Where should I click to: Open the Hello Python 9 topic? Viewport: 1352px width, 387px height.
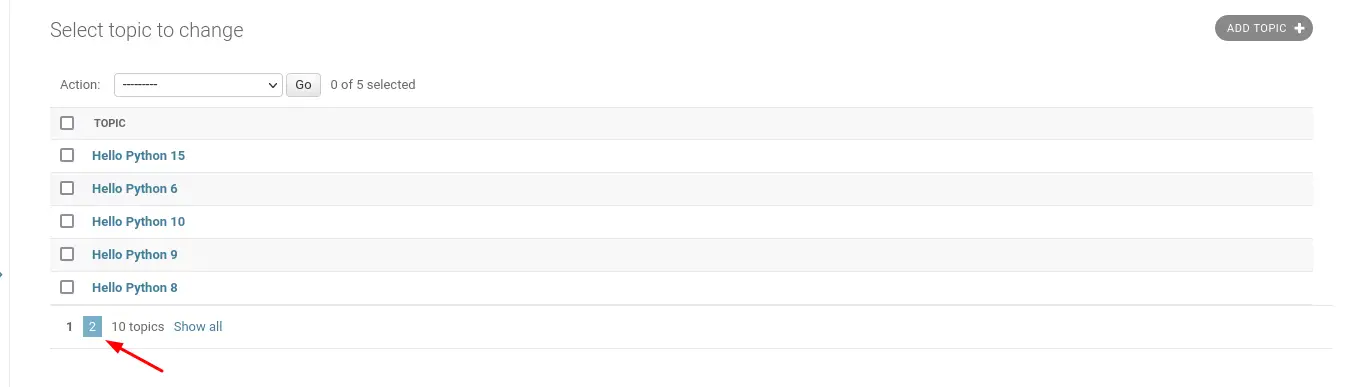(x=135, y=254)
